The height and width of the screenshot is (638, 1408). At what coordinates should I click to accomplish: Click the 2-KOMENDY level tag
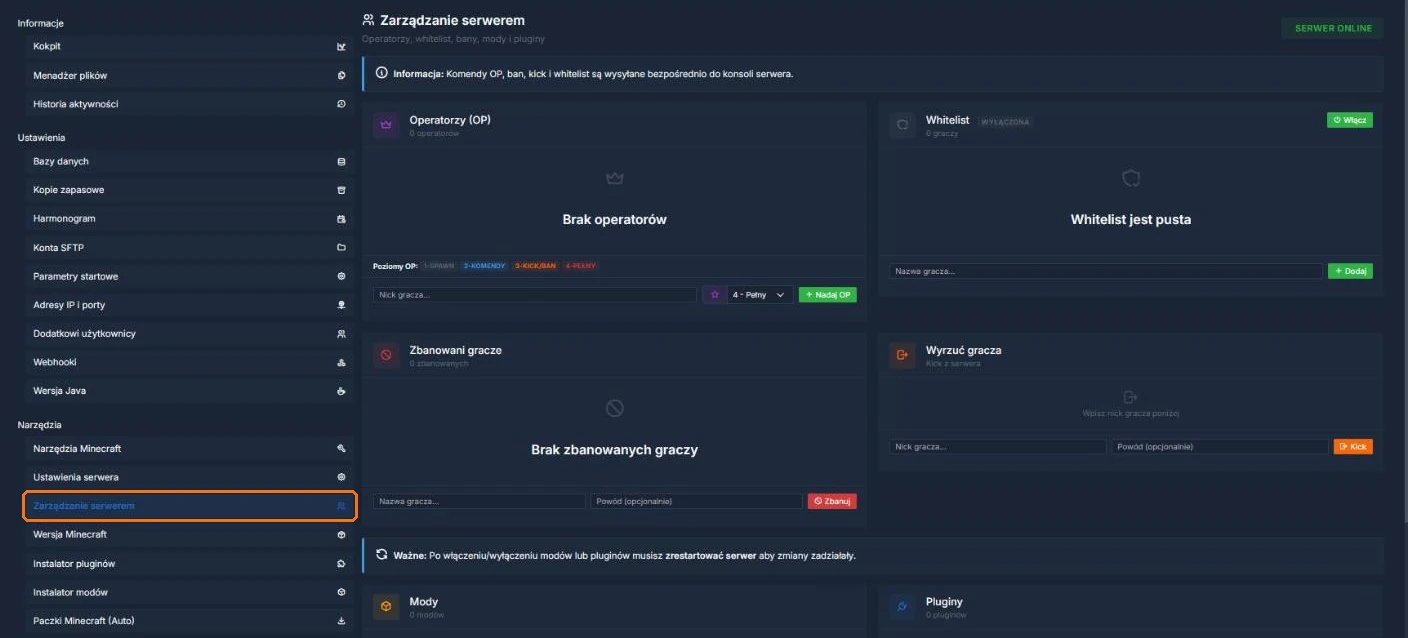(x=485, y=266)
